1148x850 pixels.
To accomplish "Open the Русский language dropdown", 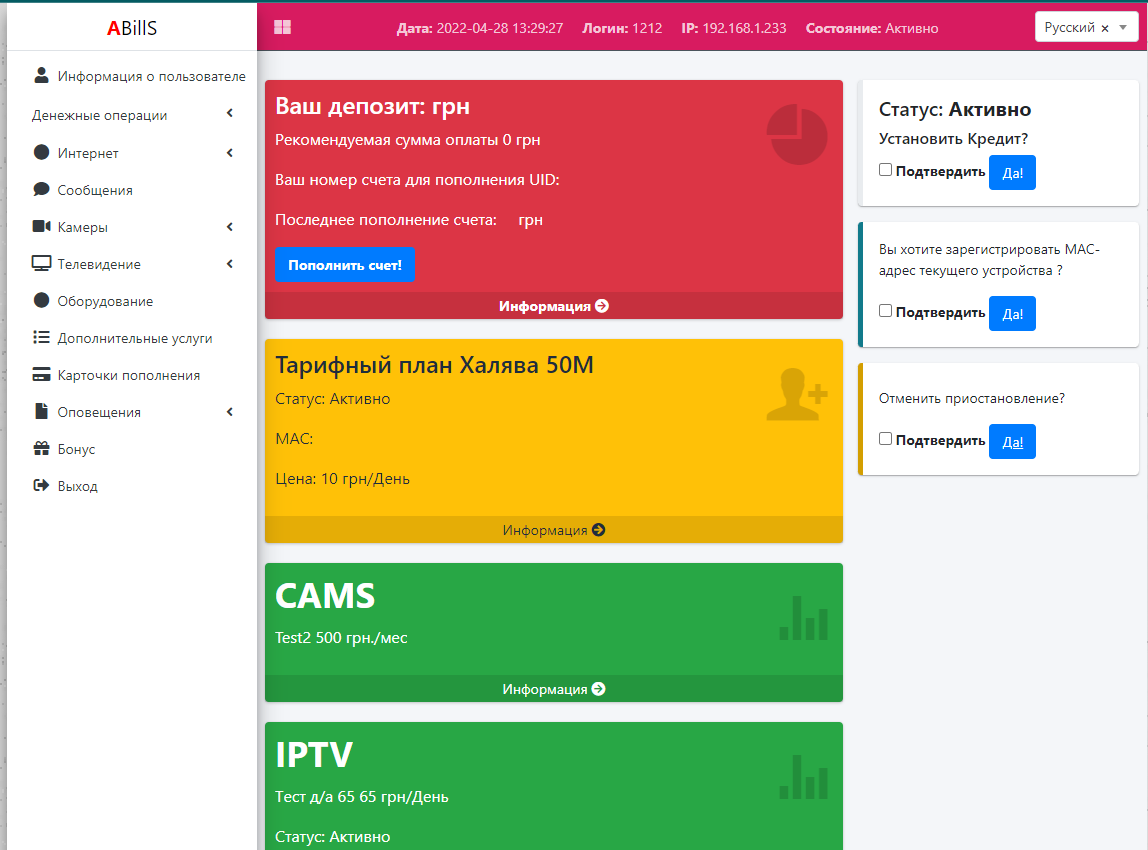I will coord(1123,28).
